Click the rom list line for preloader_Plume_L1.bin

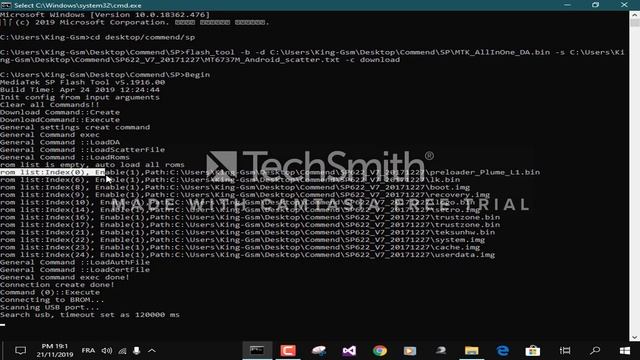point(270,172)
